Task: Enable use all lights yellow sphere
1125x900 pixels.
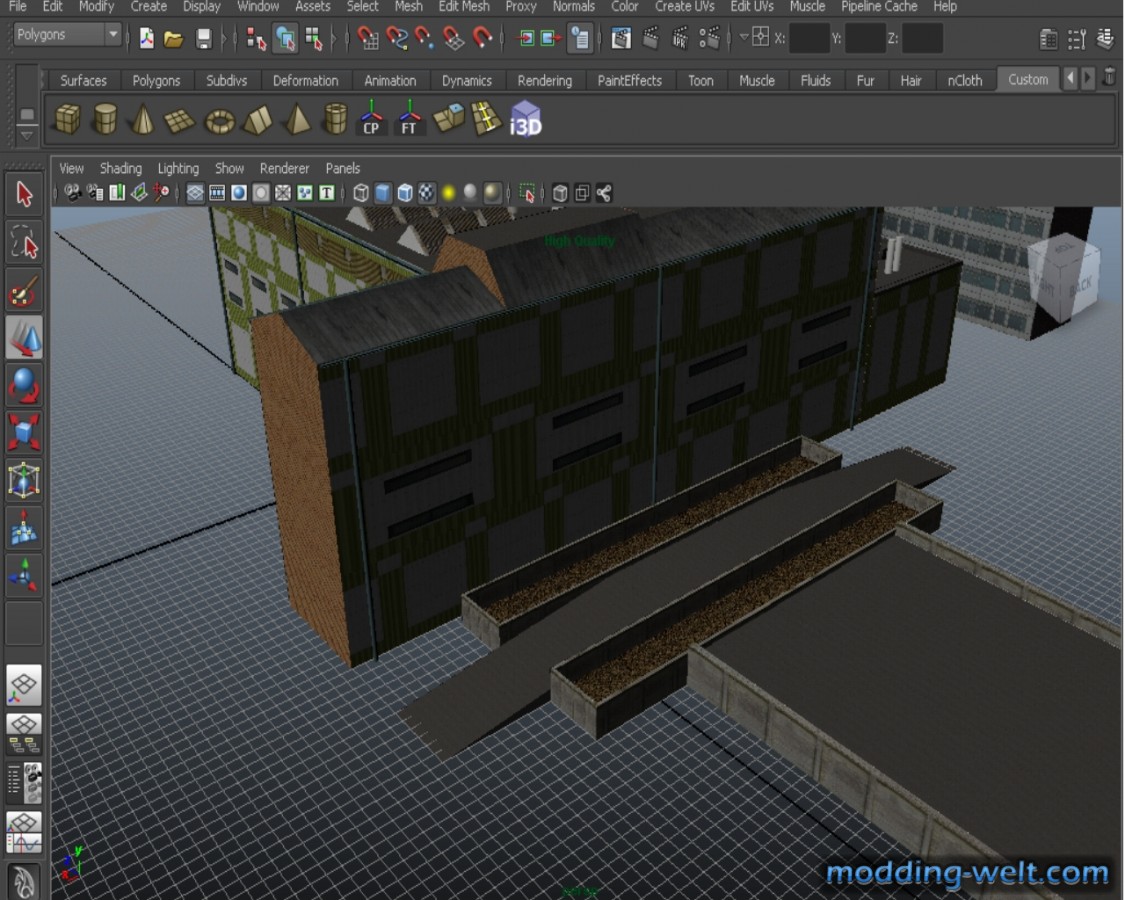Action: click(x=448, y=193)
